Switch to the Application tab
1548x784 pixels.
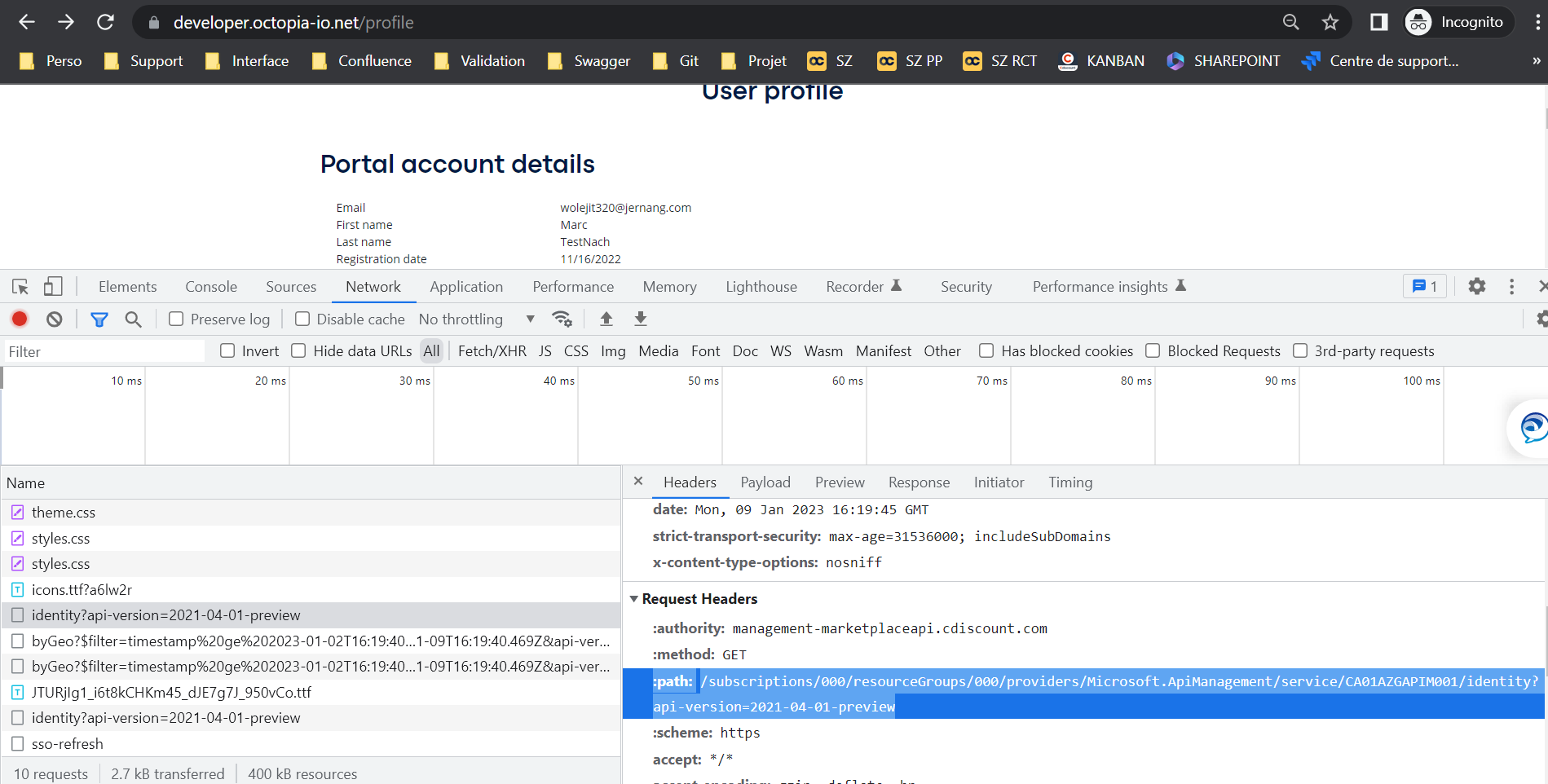point(466,287)
